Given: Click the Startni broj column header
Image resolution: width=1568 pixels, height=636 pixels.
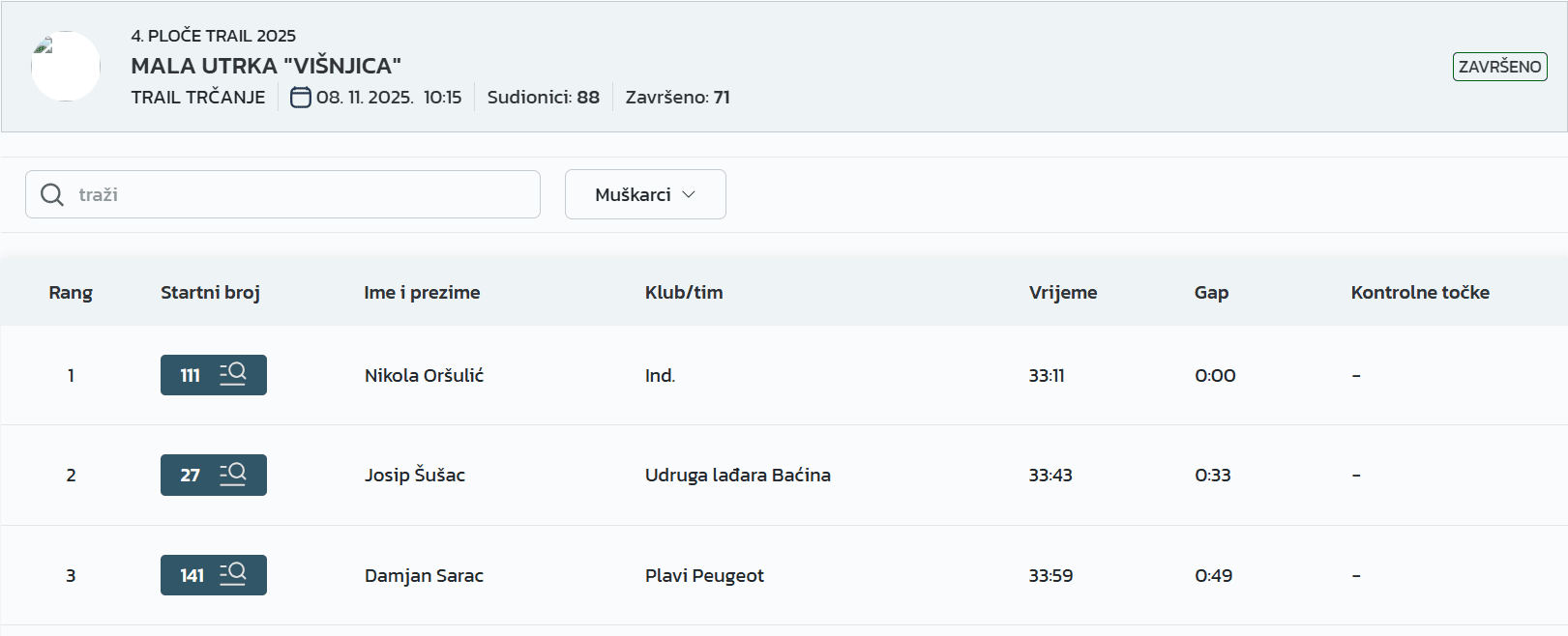Looking at the screenshot, I should [x=210, y=292].
